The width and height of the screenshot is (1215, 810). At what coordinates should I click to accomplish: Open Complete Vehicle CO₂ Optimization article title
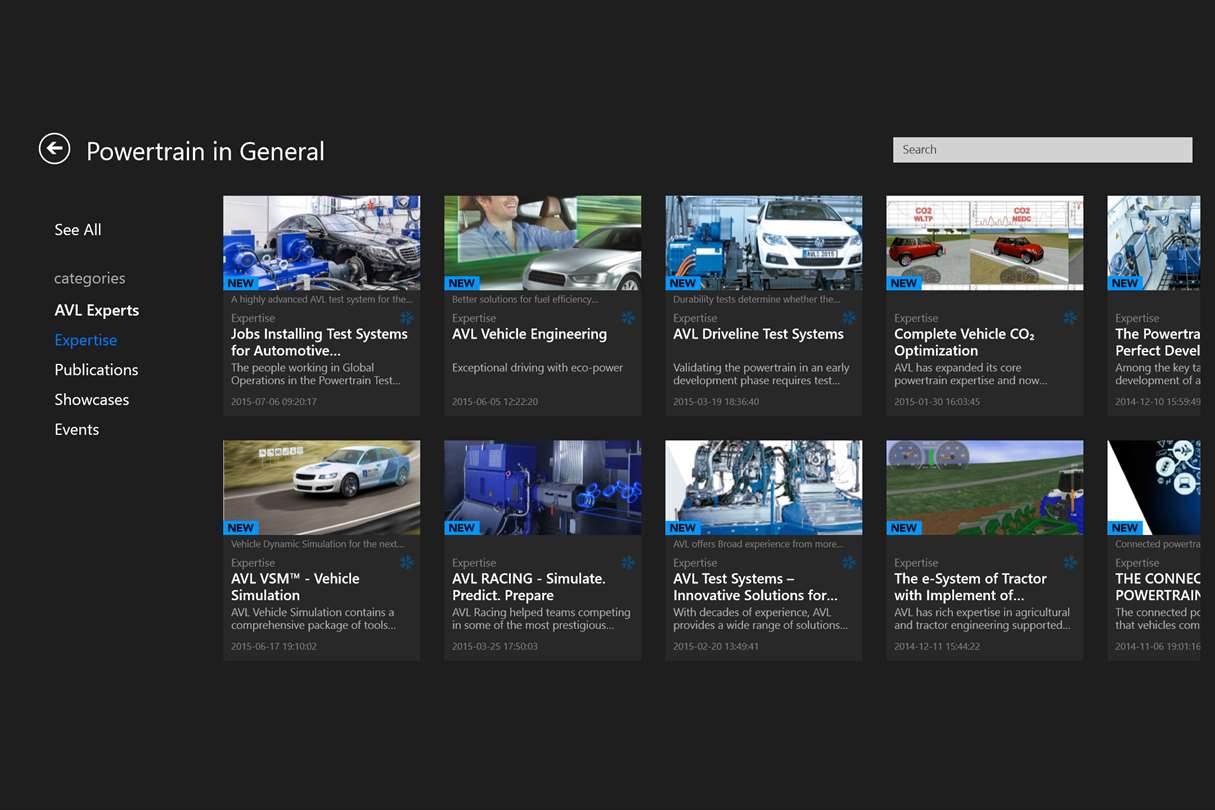click(x=964, y=342)
